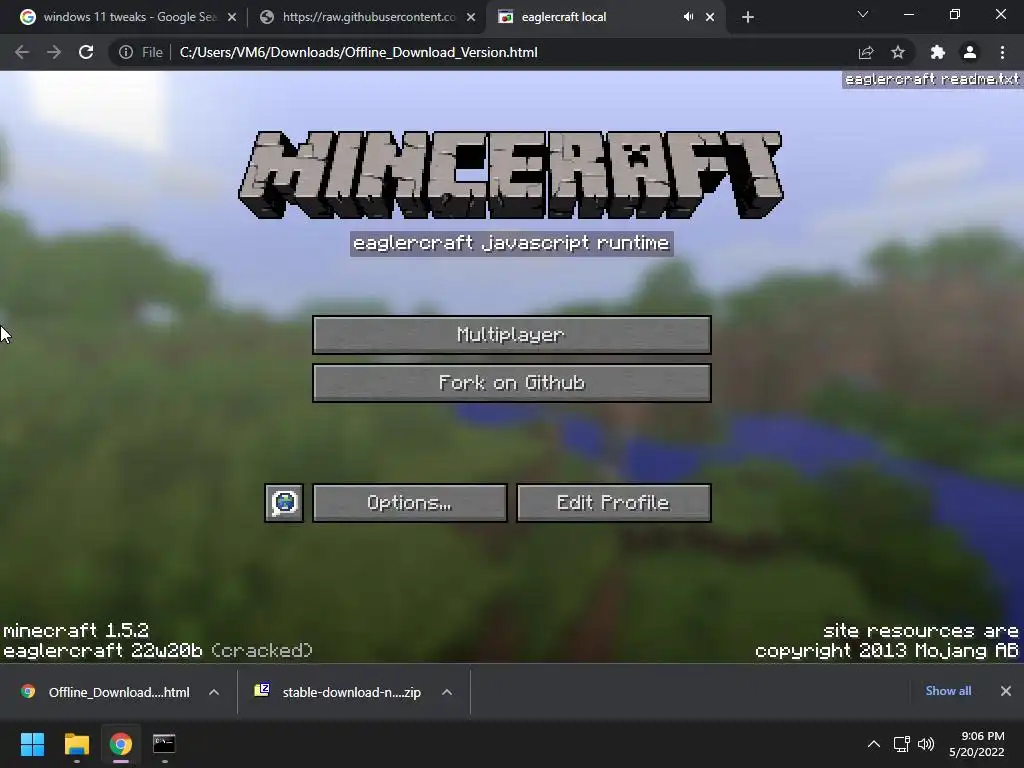Click Show all downloads link
This screenshot has height=768, width=1024.
[x=948, y=691]
